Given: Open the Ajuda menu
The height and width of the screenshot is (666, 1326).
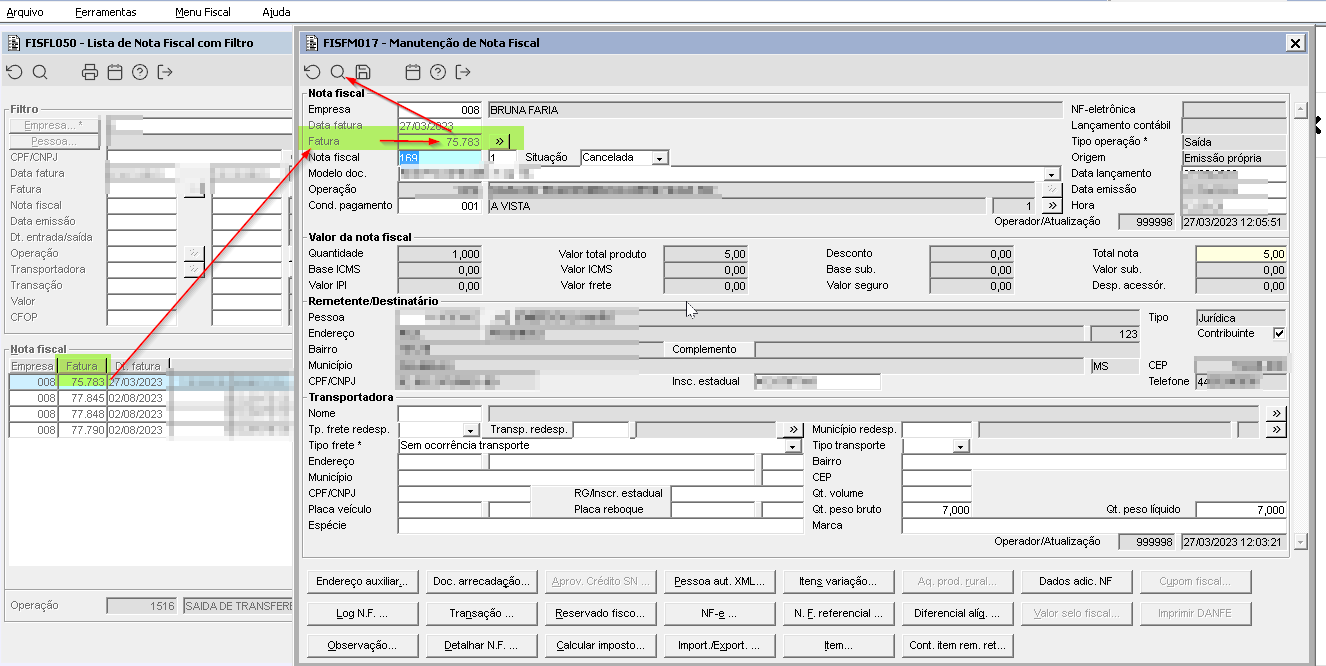Looking at the screenshot, I should tap(276, 12).
